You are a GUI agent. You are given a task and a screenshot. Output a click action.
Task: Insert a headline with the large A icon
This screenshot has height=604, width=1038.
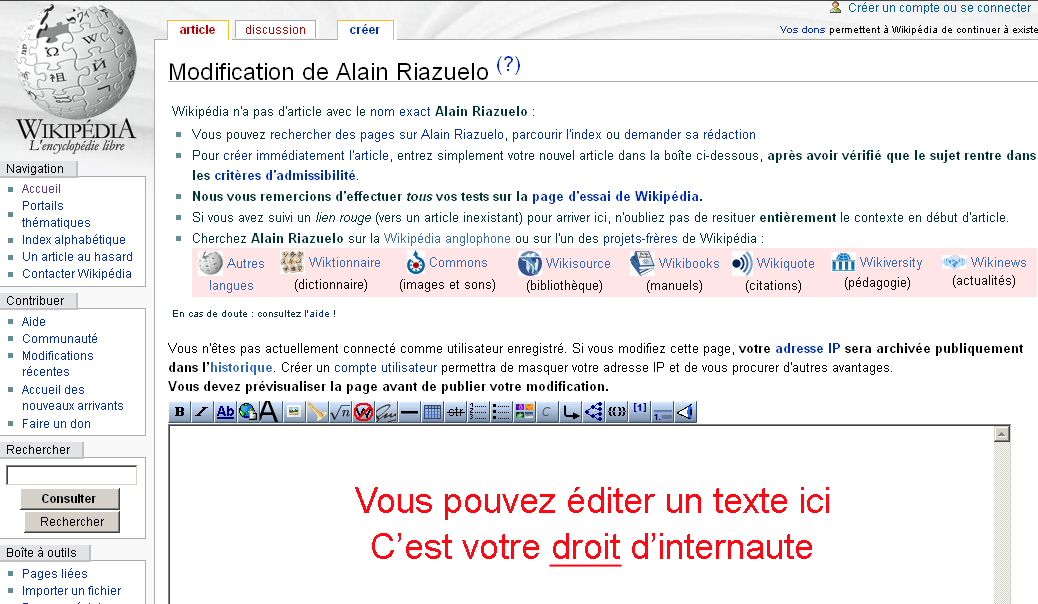click(x=269, y=412)
